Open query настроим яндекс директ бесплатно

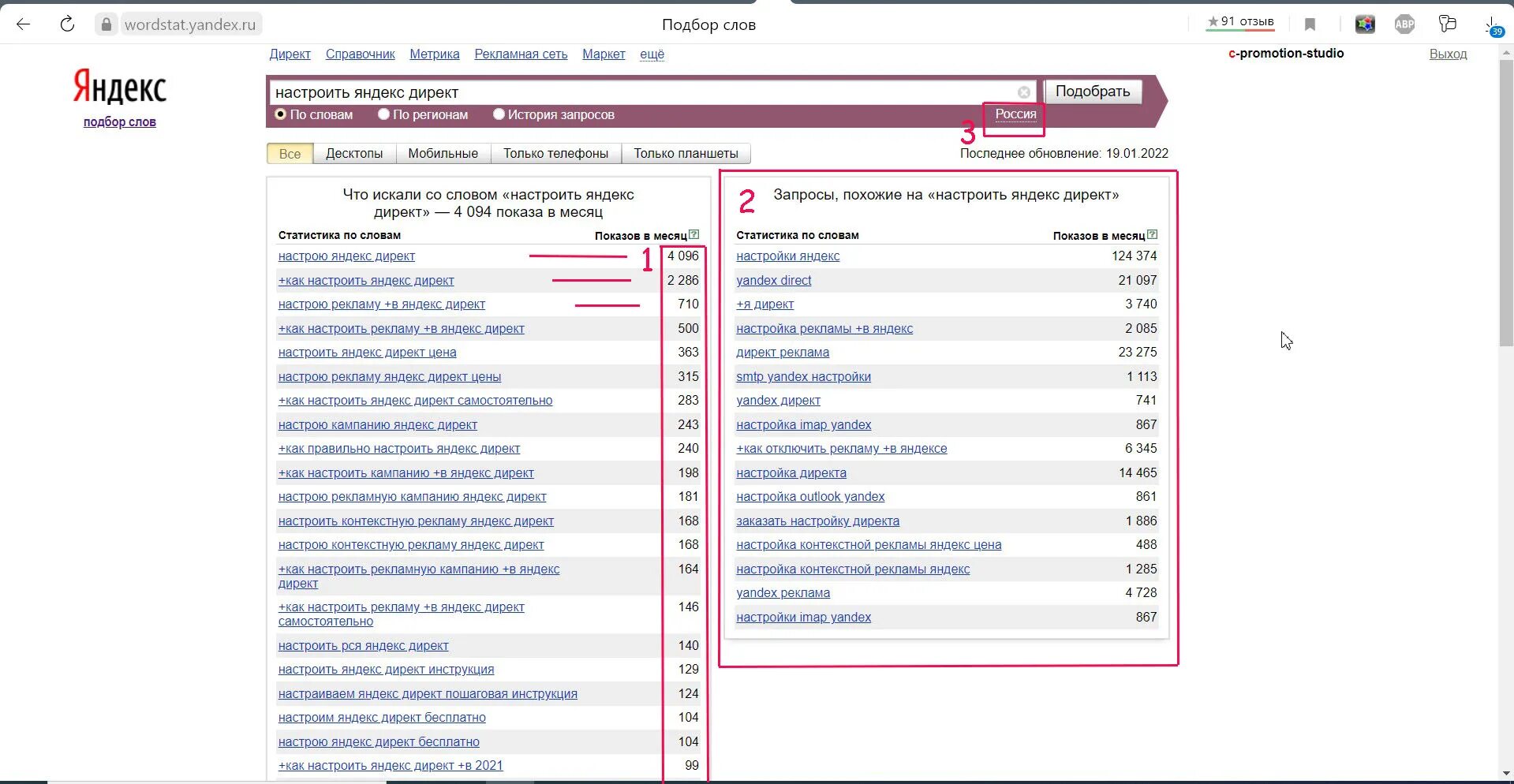(x=382, y=718)
